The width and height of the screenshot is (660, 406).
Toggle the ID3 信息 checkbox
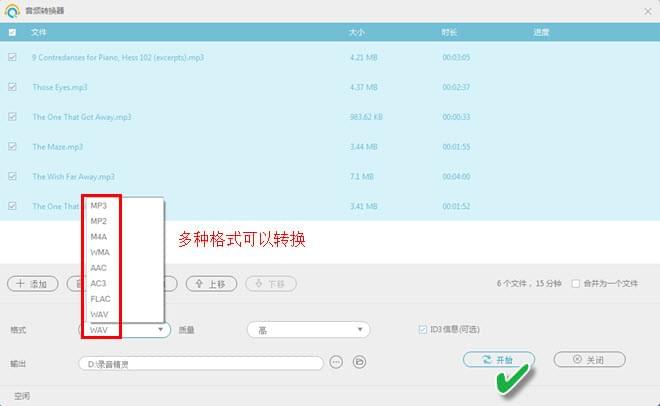pyautogui.click(x=423, y=329)
